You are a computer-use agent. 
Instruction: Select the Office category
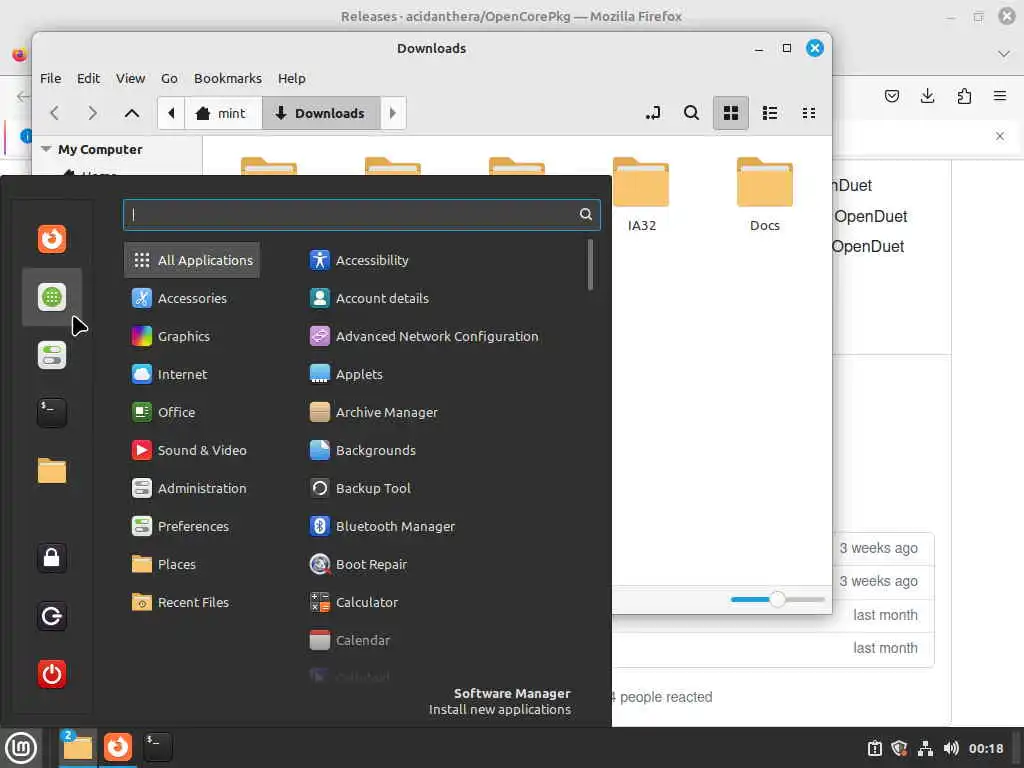tap(163, 412)
